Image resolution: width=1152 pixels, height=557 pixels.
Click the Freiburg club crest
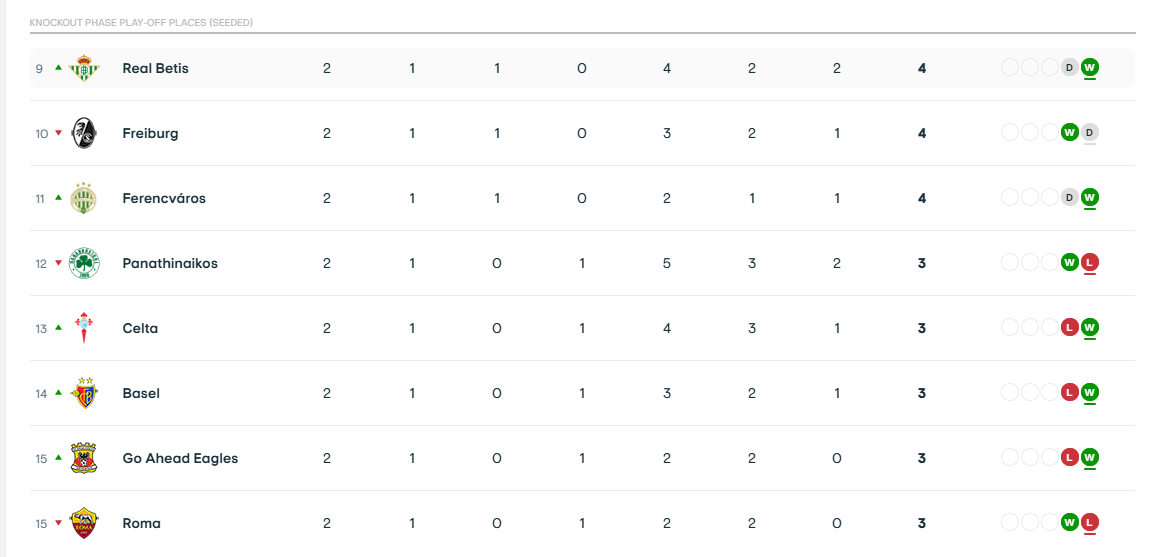tap(84, 133)
